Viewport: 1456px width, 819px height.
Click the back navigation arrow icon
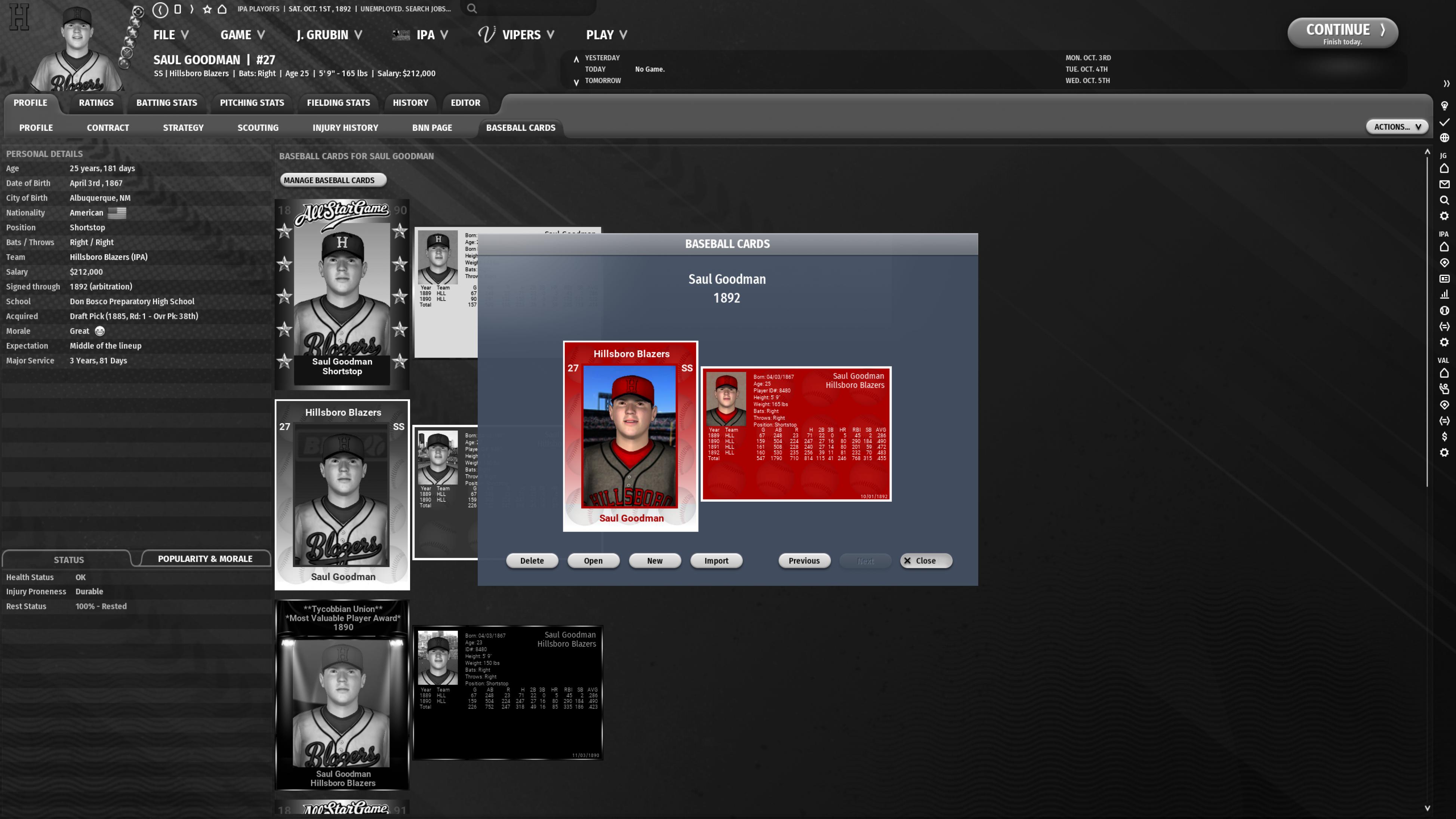click(160, 10)
